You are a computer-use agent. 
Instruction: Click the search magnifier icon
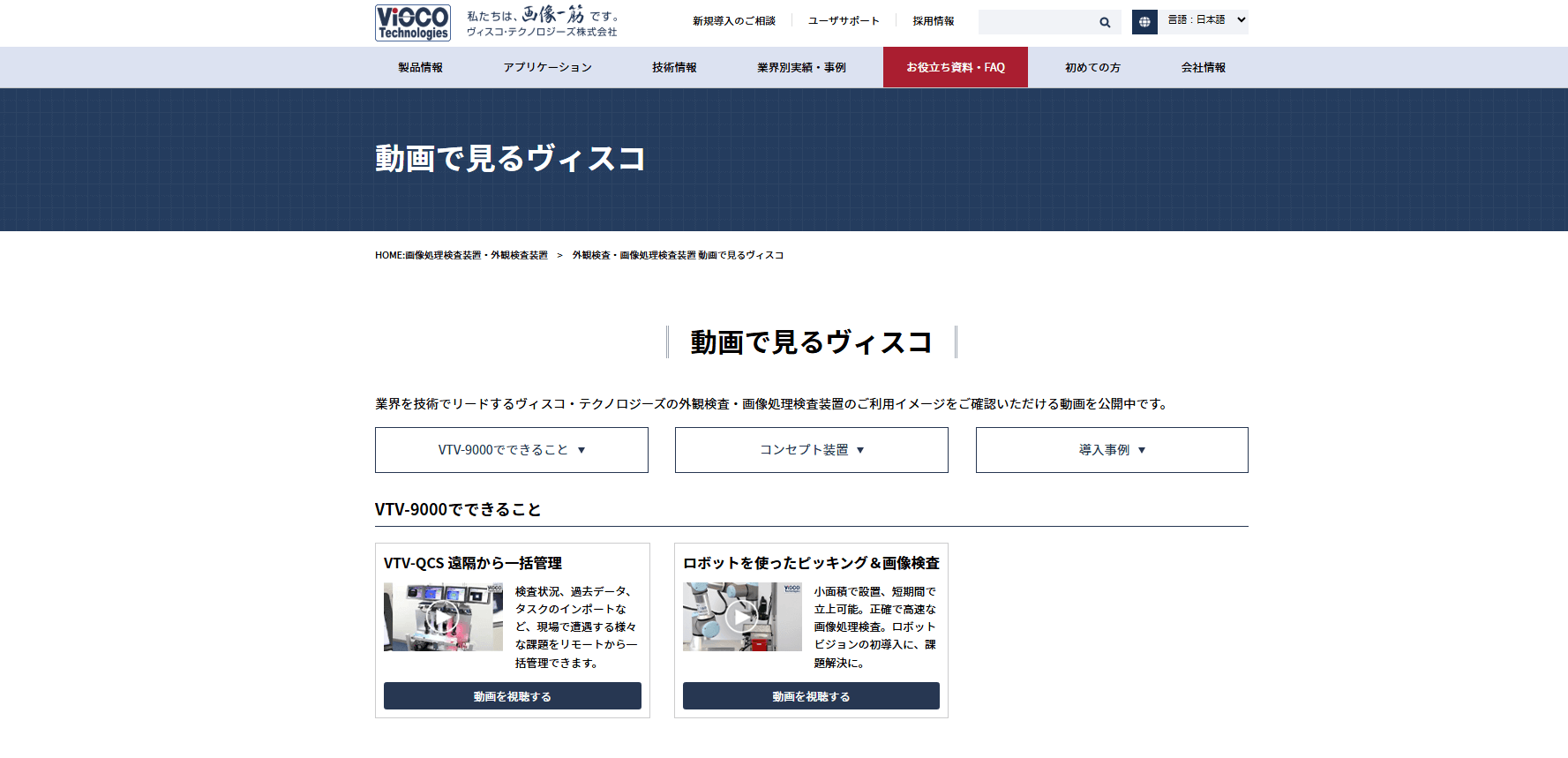pos(1105,22)
